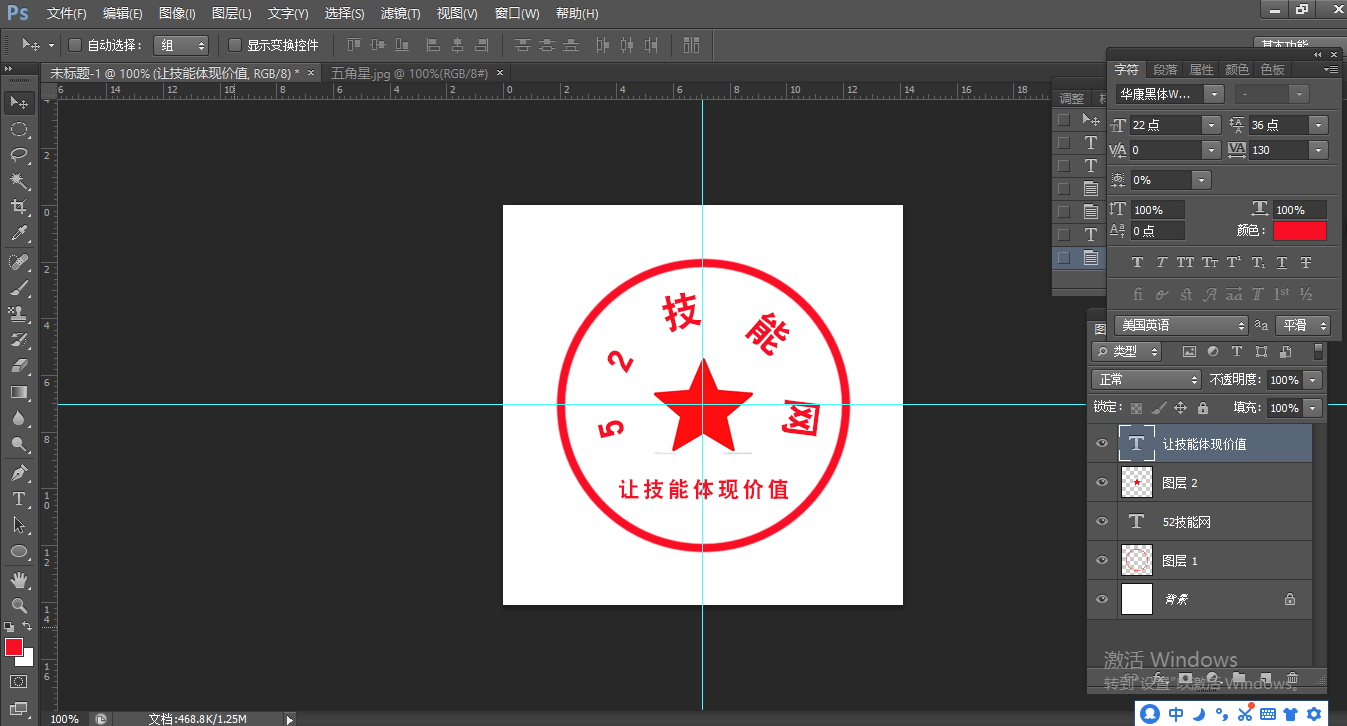The height and width of the screenshot is (726, 1347).
Task: Enable the 自动选择 checkbox
Action: 75,45
